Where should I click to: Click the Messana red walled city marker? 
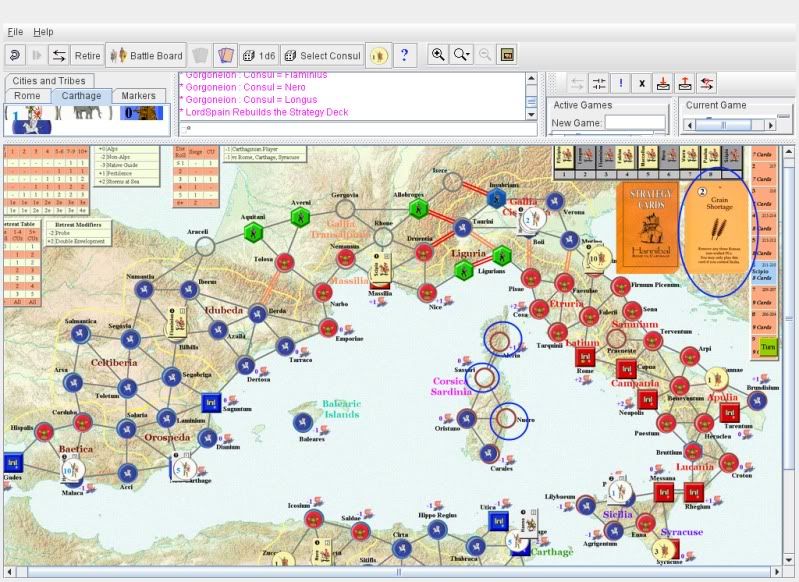click(663, 493)
